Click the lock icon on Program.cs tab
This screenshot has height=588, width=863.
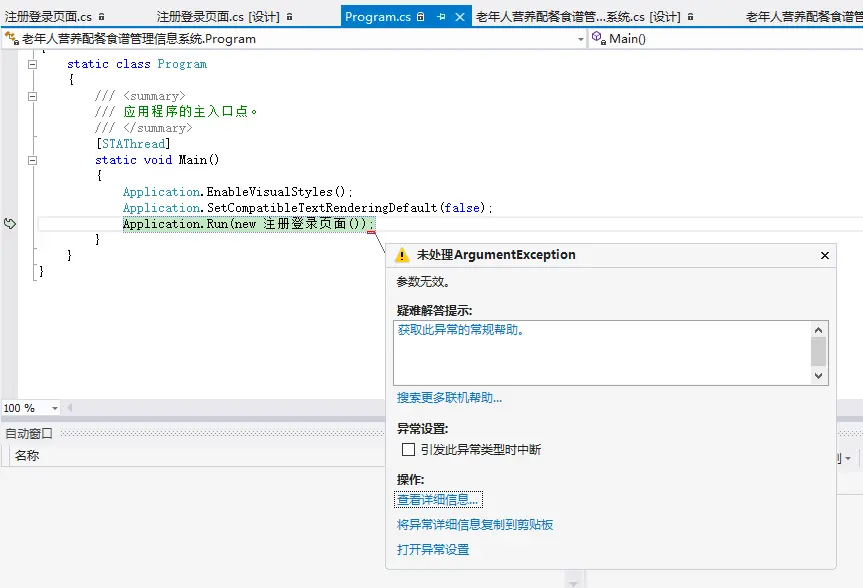[420, 17]
